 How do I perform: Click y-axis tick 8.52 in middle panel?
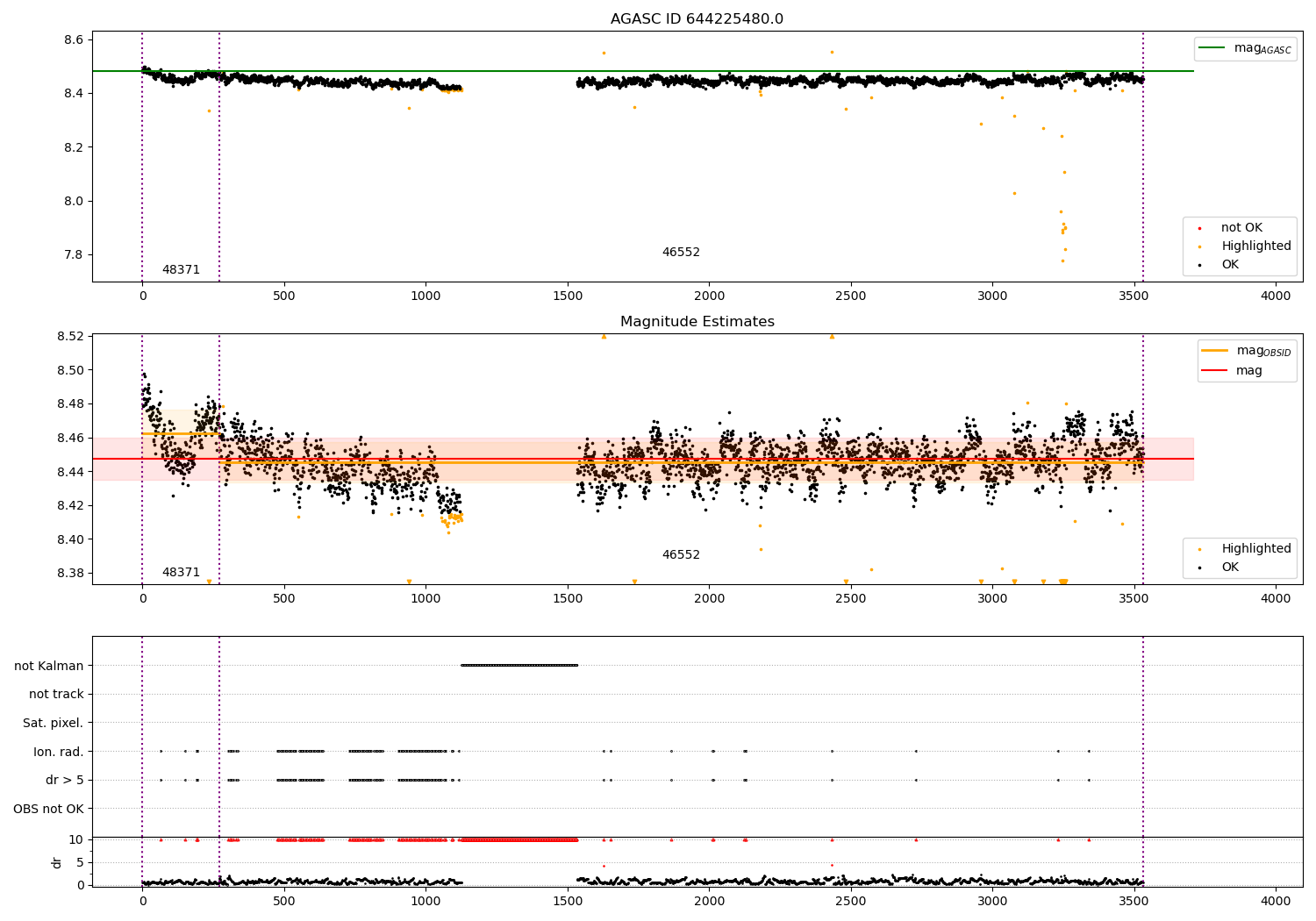[70, 337]
